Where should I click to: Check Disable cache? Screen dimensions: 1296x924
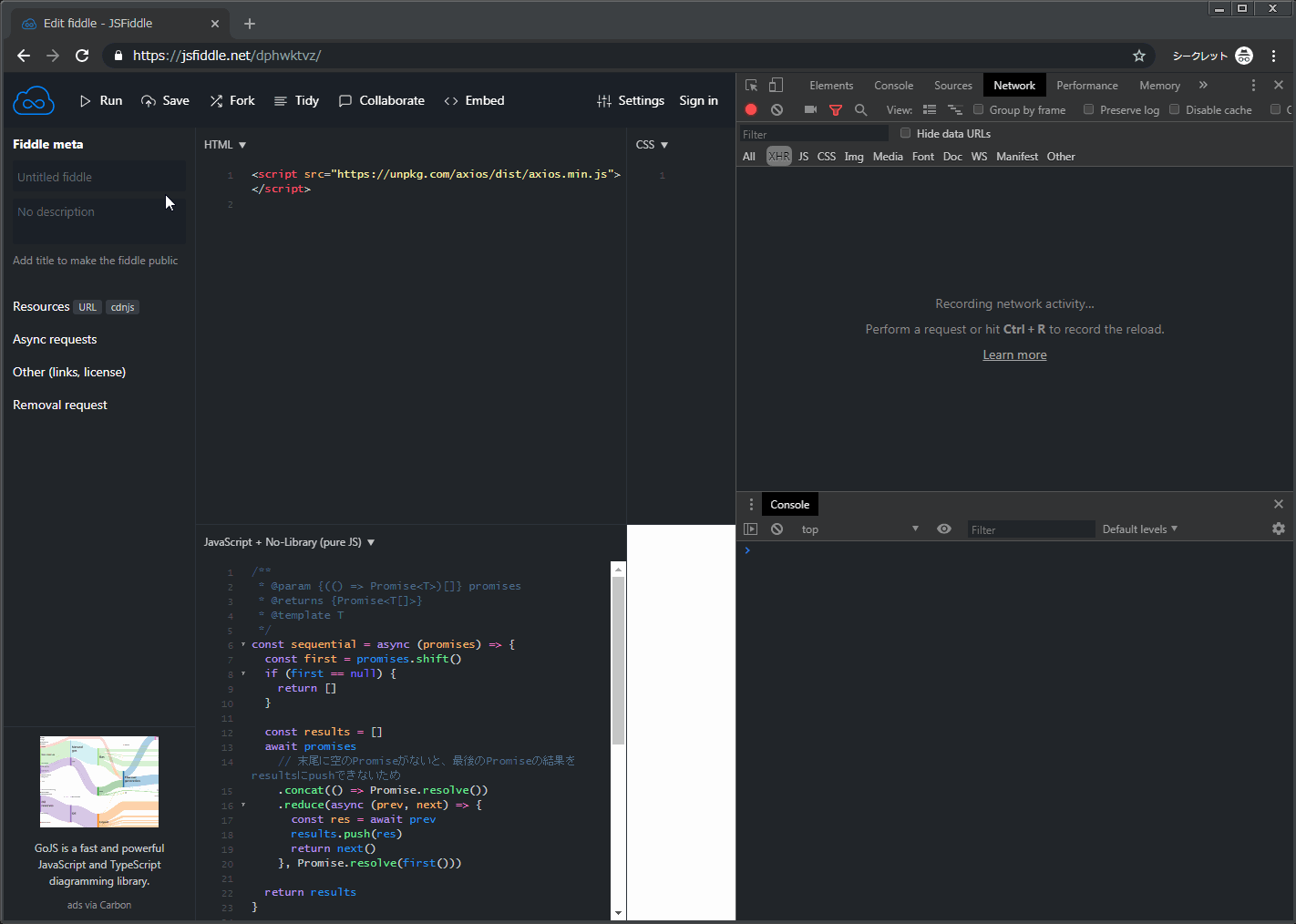click(x=1174, y=109)
